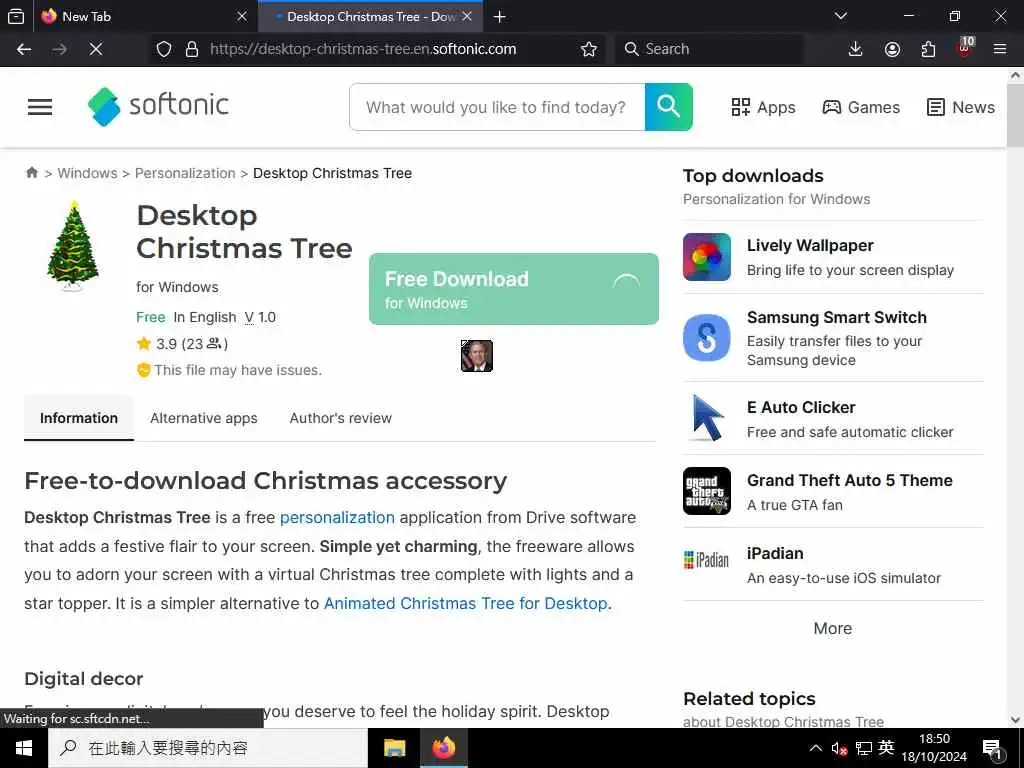Click the V 1.0 version label
The width and height of the screenshot is (1024, 768).
(260, 317)
